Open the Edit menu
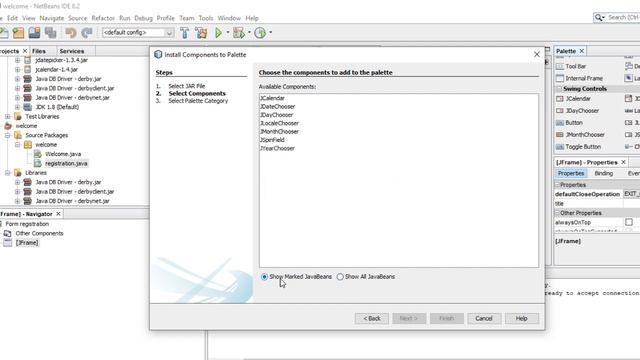The image size is (640, 360). (12, 18)
